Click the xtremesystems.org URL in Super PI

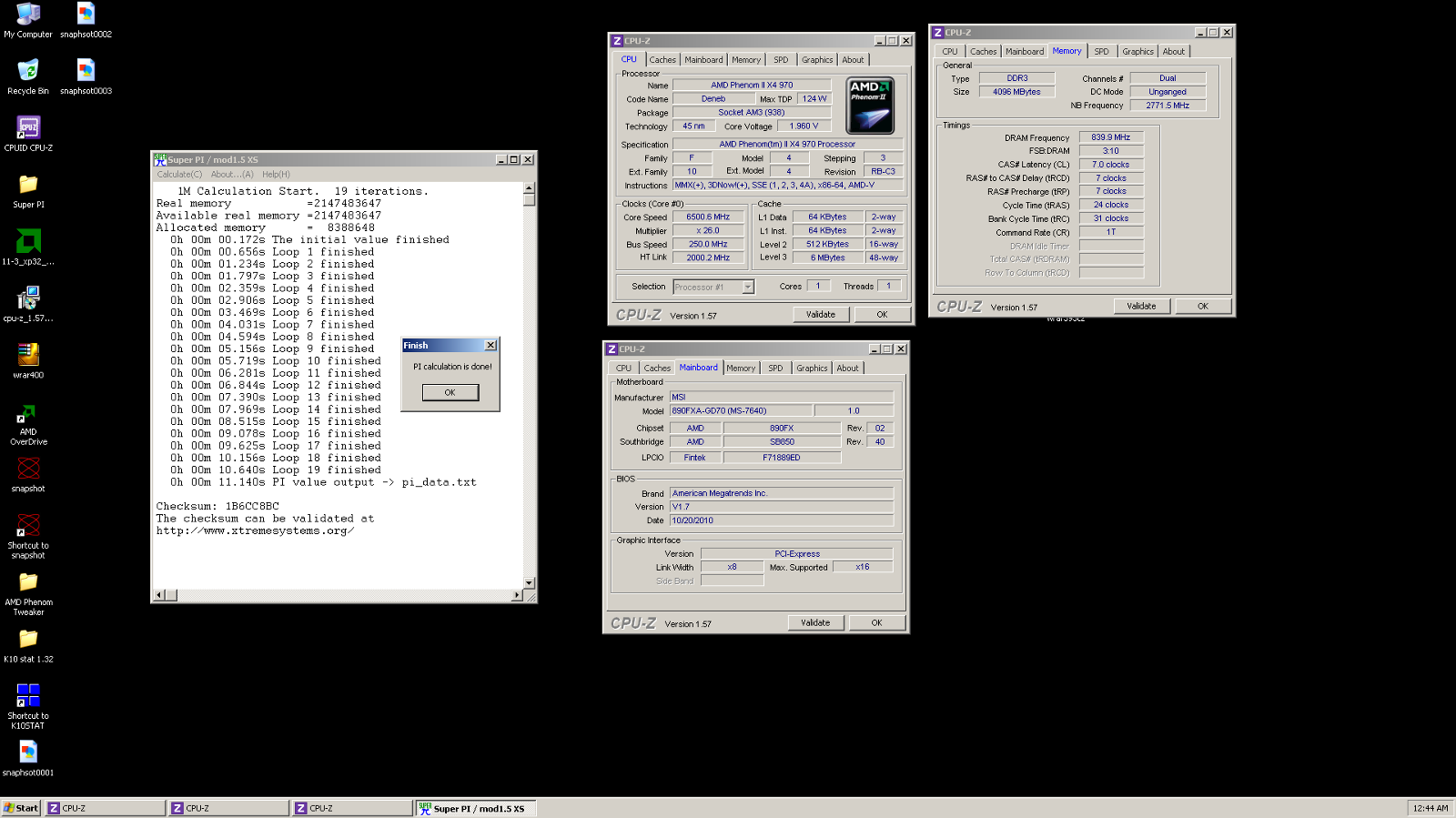coord(255,531)
